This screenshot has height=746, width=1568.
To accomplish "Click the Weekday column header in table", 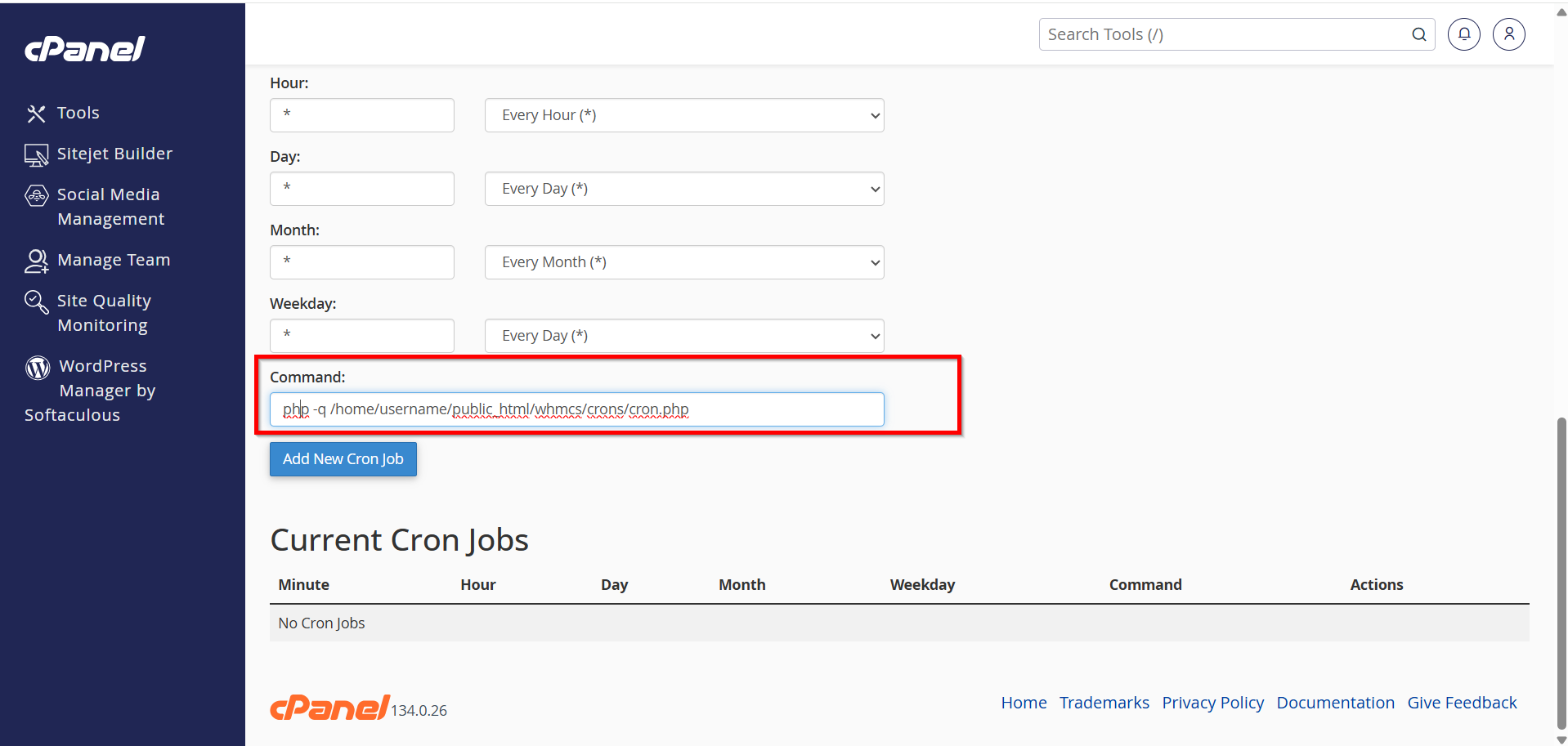I will 923,585.
